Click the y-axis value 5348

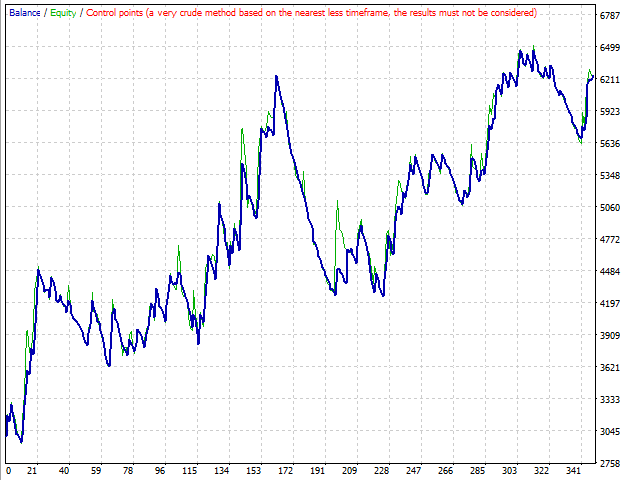tap(610, 176)
